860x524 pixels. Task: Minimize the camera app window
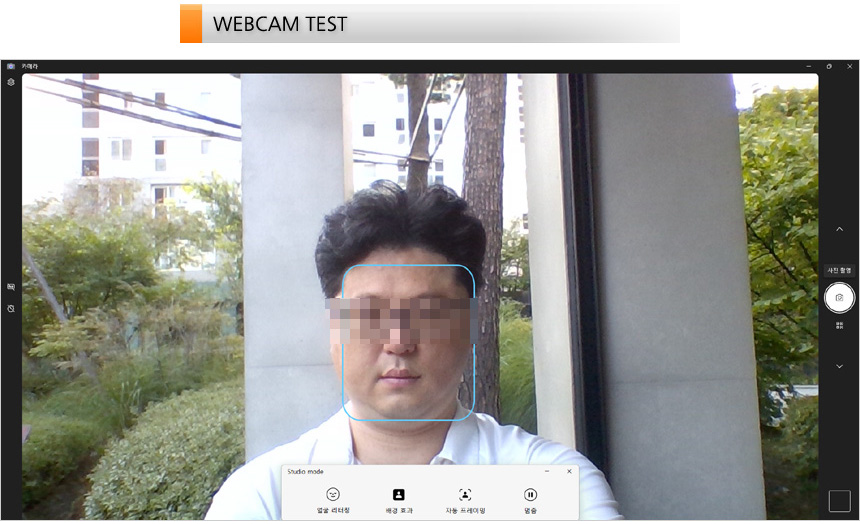807,66
